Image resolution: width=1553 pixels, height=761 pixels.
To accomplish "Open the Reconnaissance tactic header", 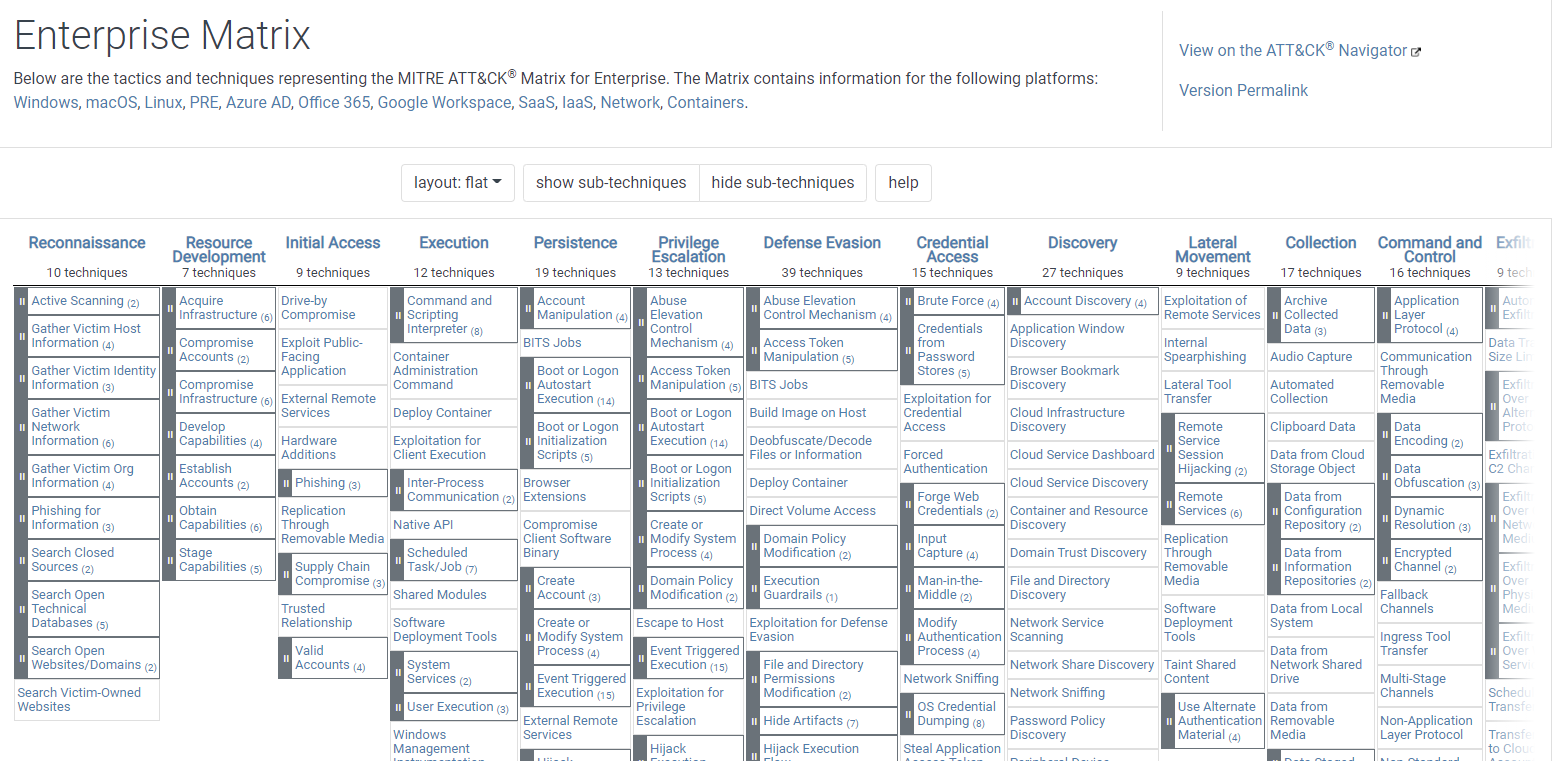I will (87, 243).
